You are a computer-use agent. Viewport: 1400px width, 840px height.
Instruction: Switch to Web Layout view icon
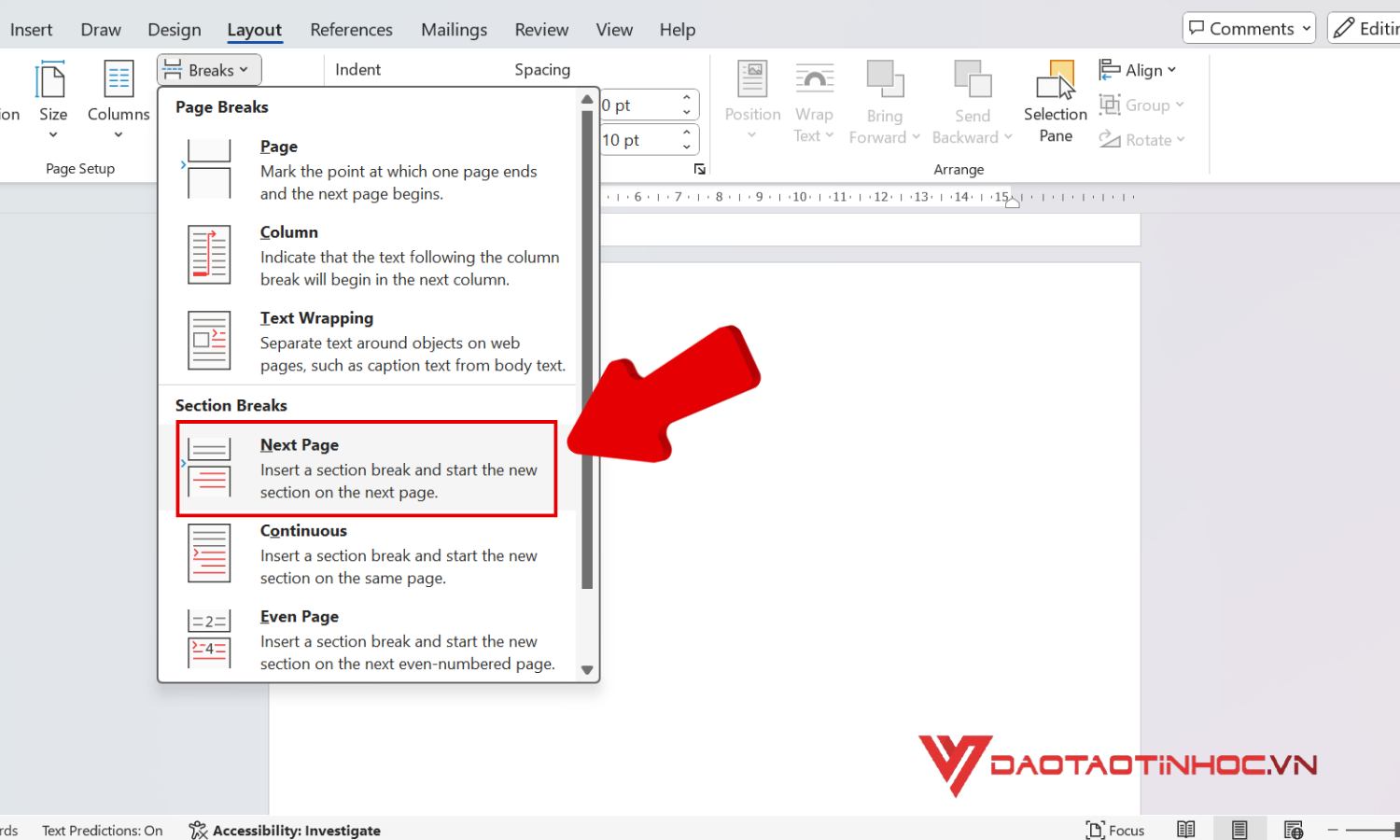[1294, 830]
